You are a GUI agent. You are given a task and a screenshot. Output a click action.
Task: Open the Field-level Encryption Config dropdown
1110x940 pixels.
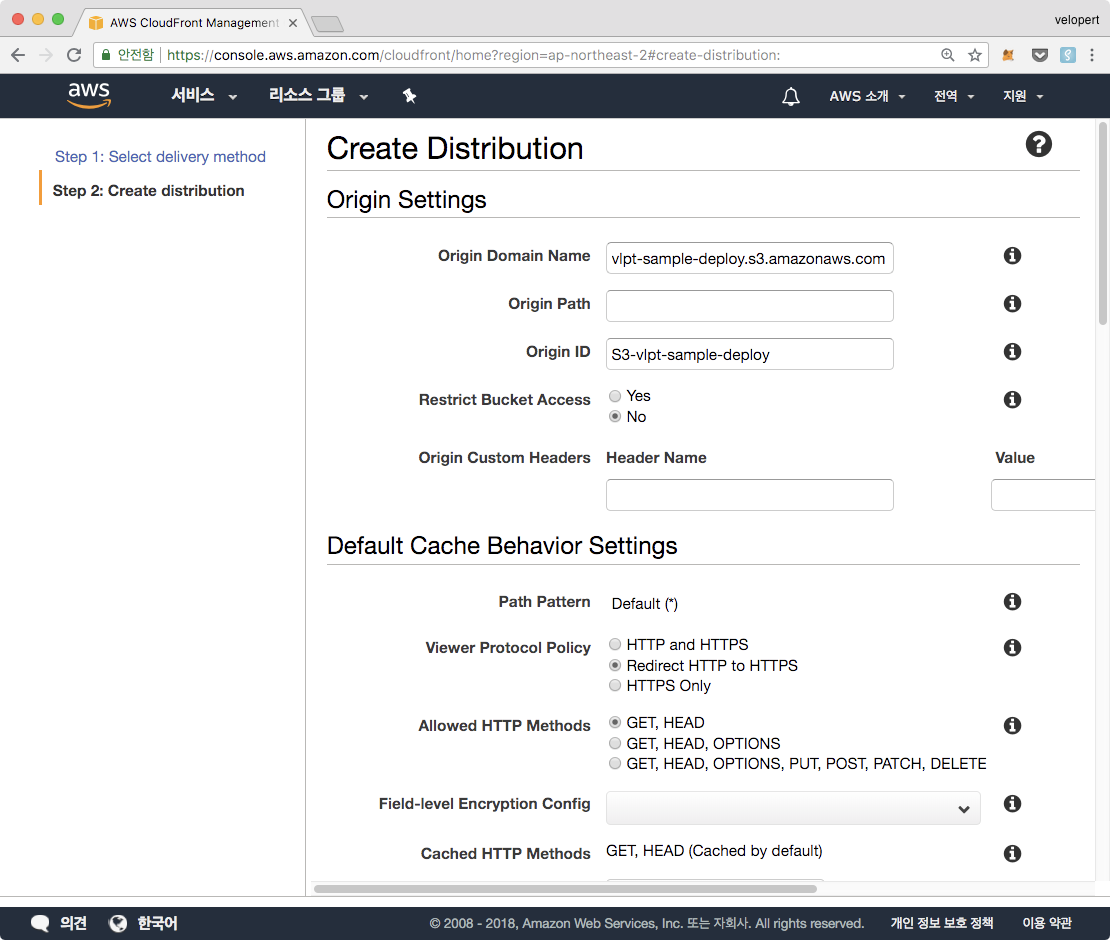(793, 808)
